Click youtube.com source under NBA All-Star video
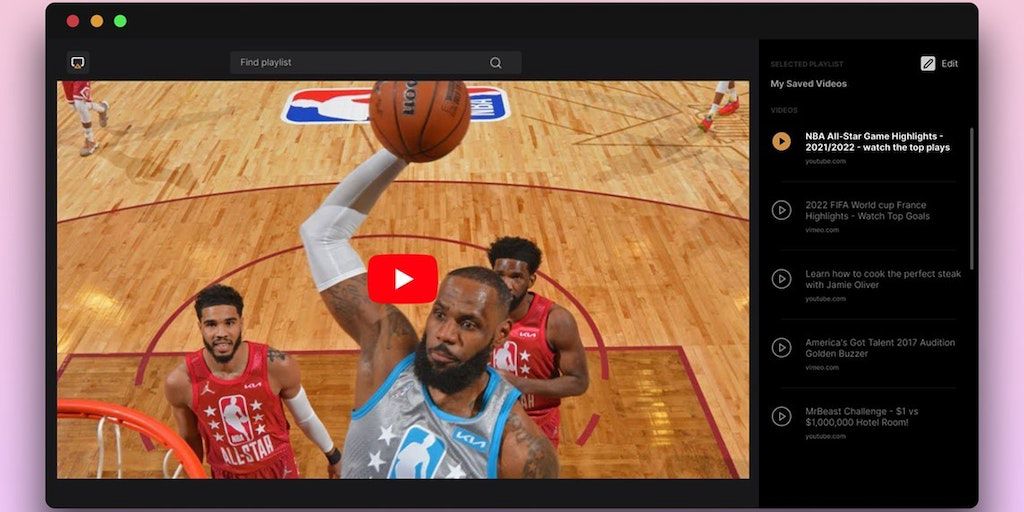The image size is (1024, 512). [825, 161]
